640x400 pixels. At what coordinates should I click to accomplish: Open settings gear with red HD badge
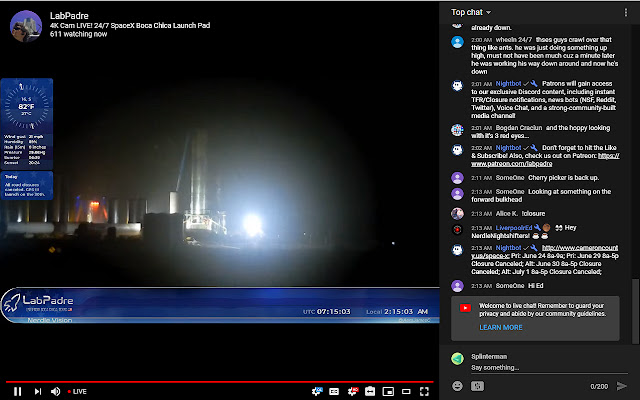353,391
